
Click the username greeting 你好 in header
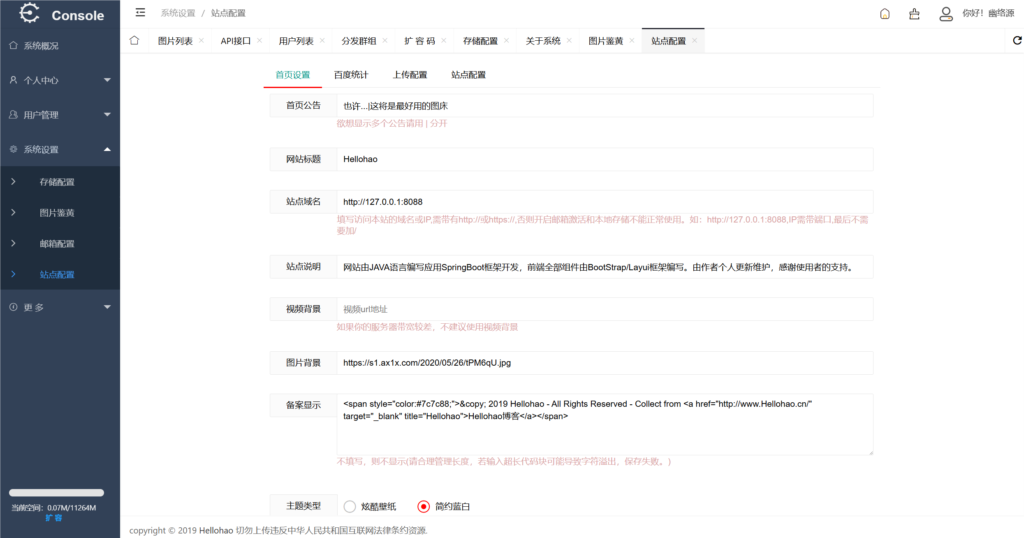[988, 13]
